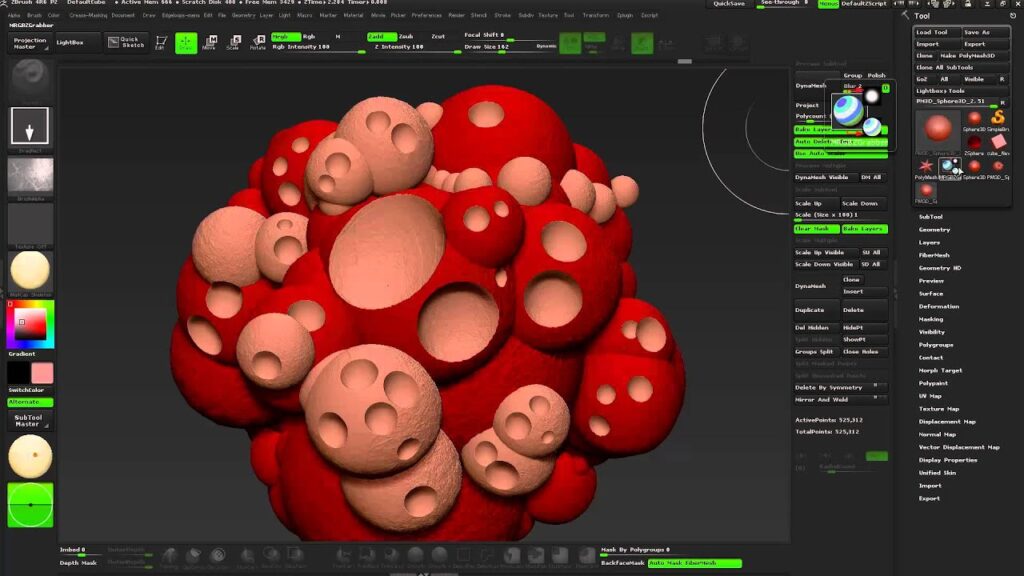The height and width of the screenshot is (576, 1024).
Task: Open the Stroke menu
Action: [503, 15]
